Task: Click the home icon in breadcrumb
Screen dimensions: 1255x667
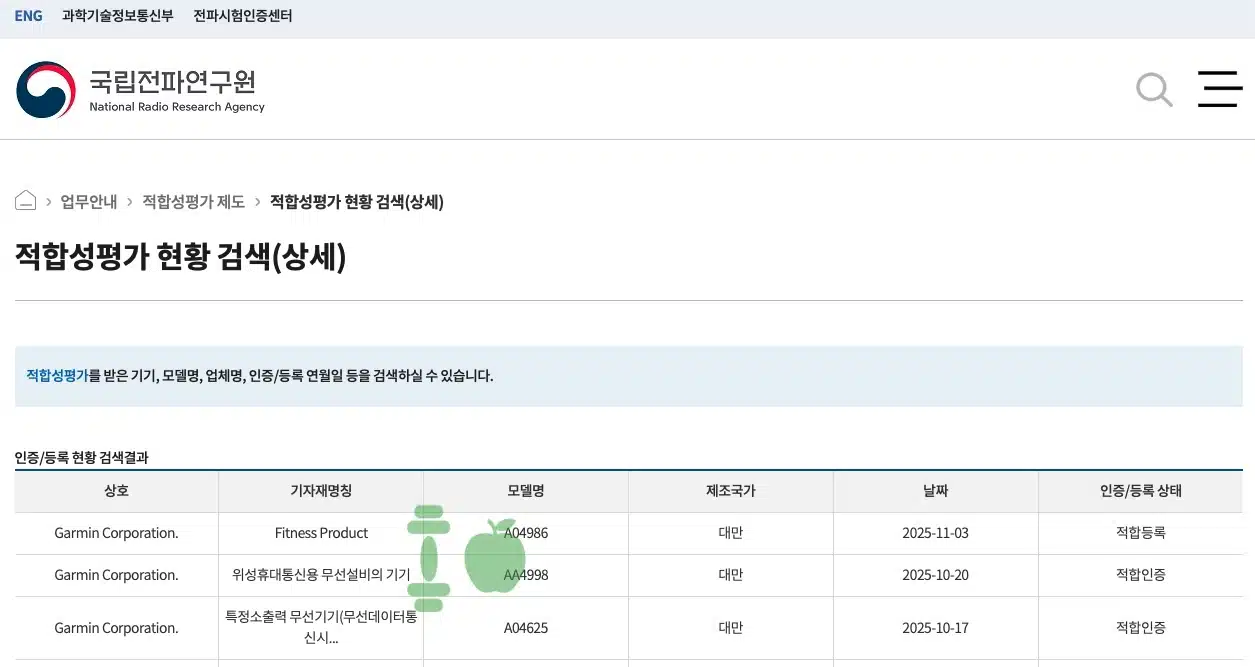Action: [x=26, y=201]
